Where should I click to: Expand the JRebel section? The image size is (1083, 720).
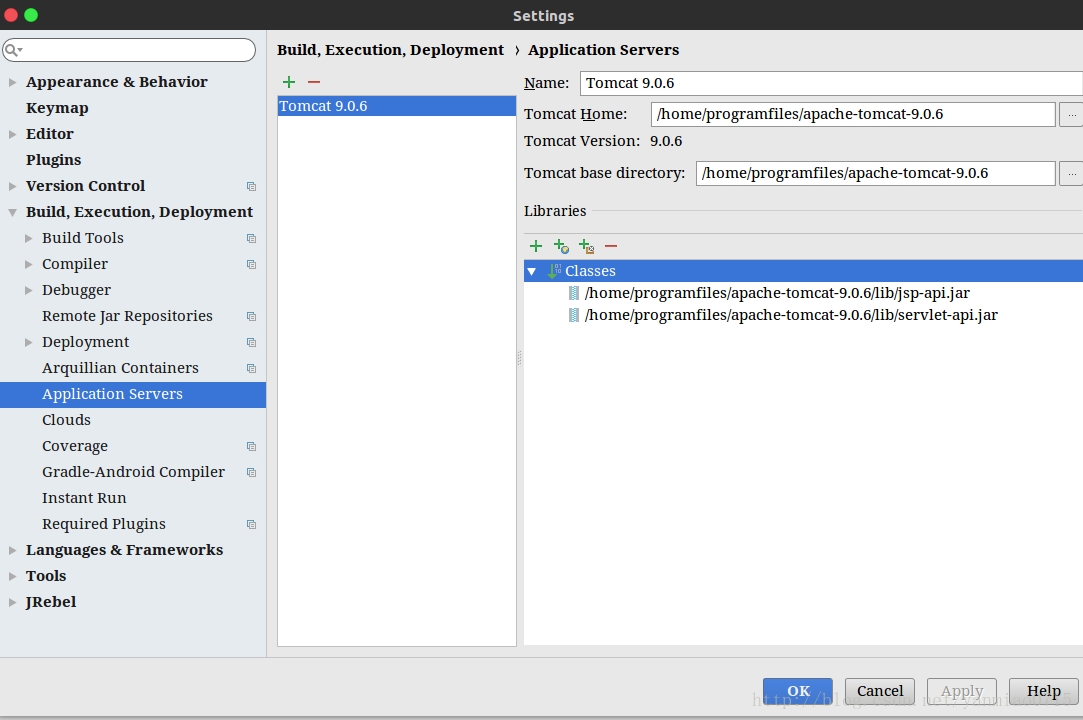pyautogui.click(x=12, y=603)
